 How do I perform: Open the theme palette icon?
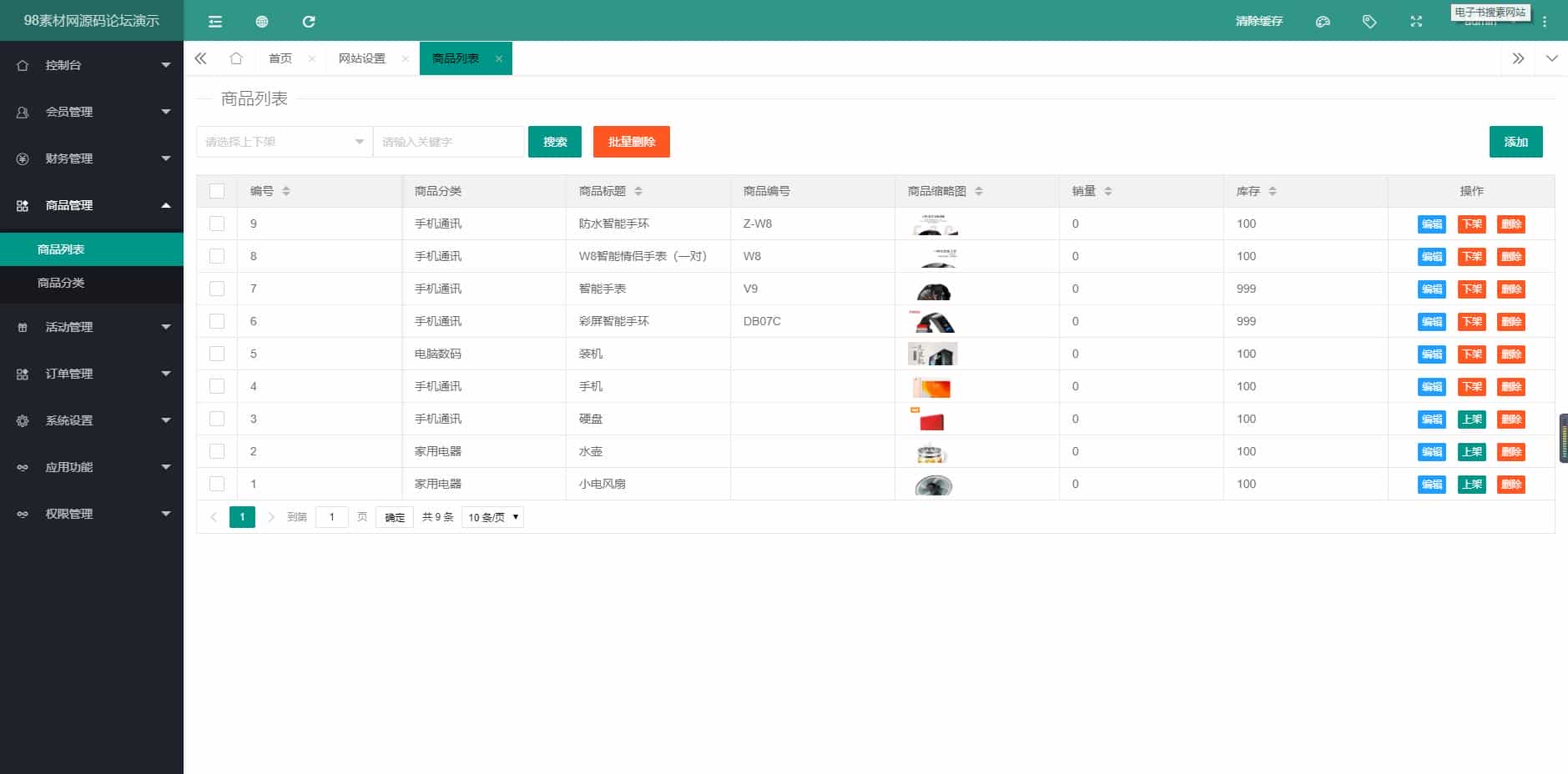tap(1323, 22)
